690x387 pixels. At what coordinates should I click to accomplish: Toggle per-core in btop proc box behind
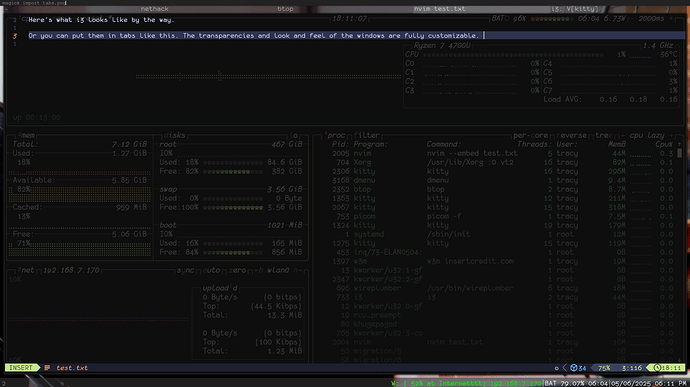pos(531,135)
